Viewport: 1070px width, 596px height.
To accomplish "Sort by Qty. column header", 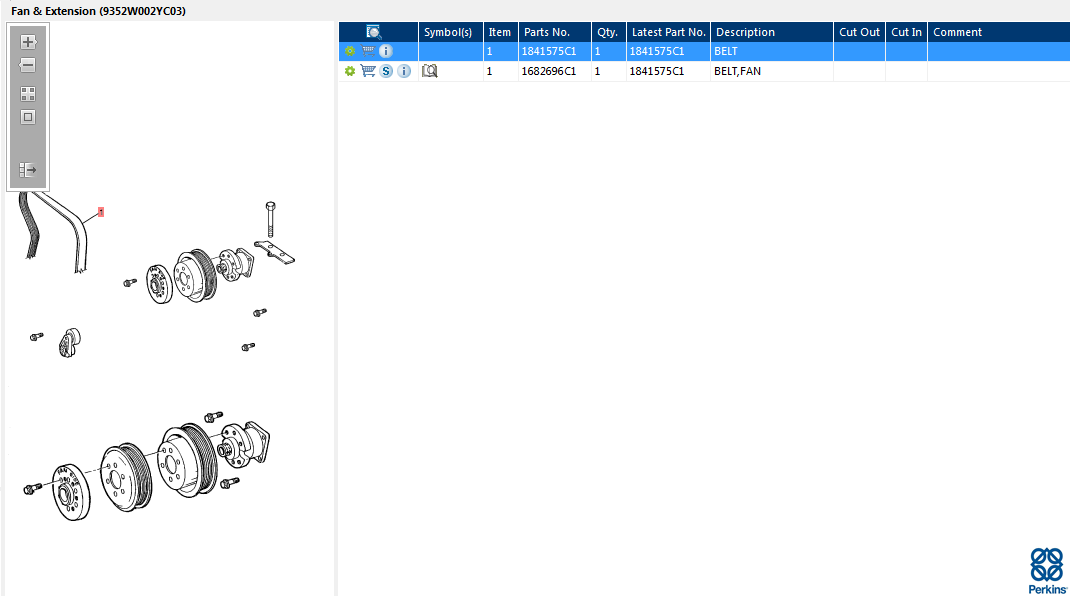I will [607, 32].
